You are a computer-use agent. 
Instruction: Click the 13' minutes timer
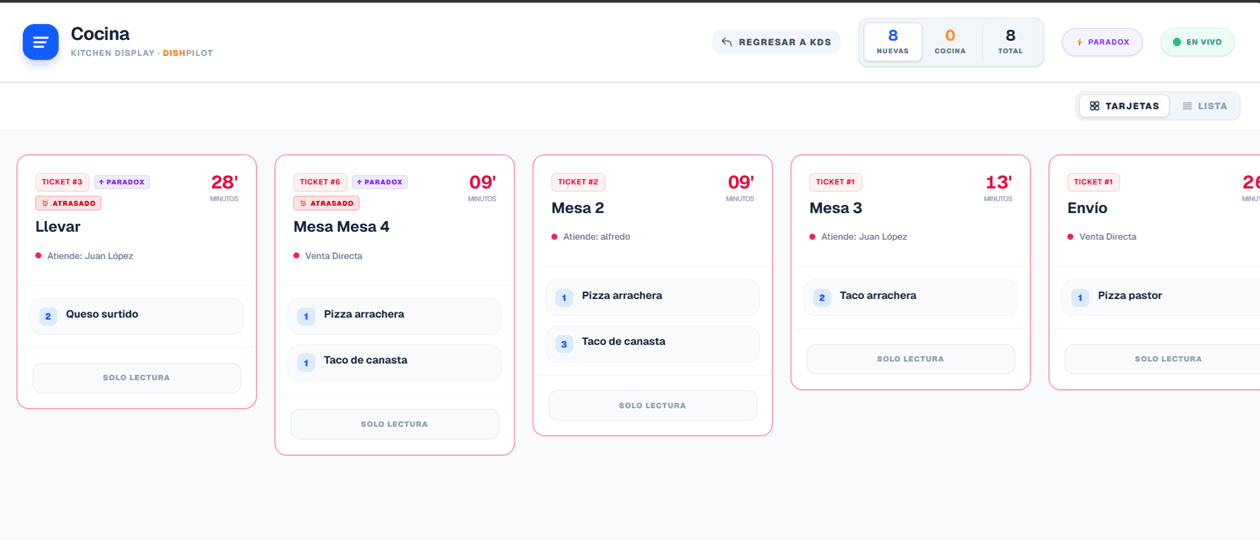[998, 183]
